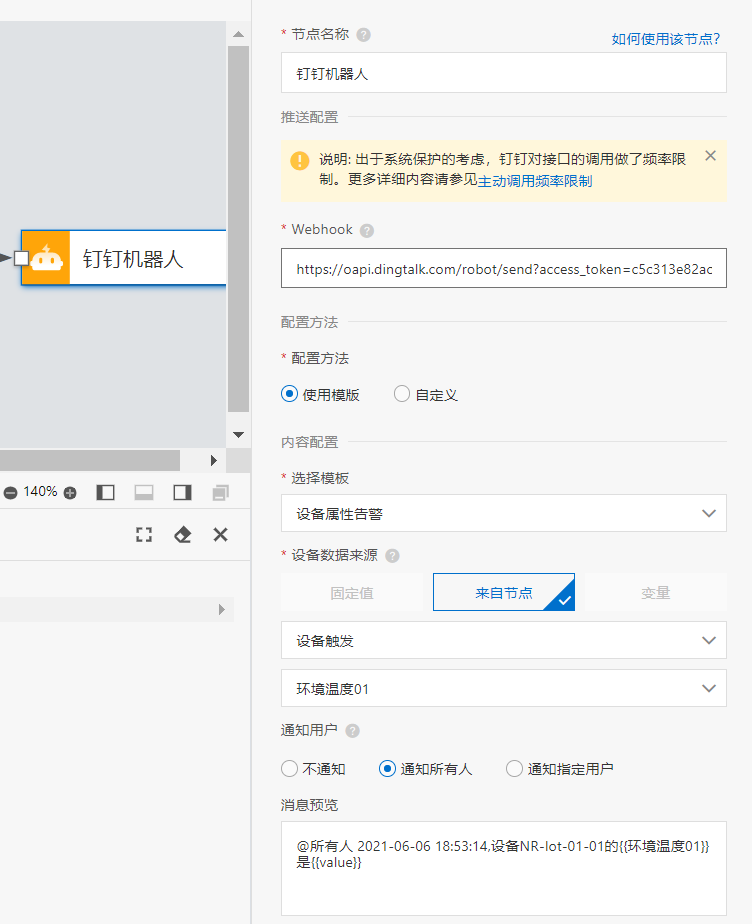Switch data source to 固定值 tab
The height and width of the screenshot is (924, 752).
click(x=352, y=592)
